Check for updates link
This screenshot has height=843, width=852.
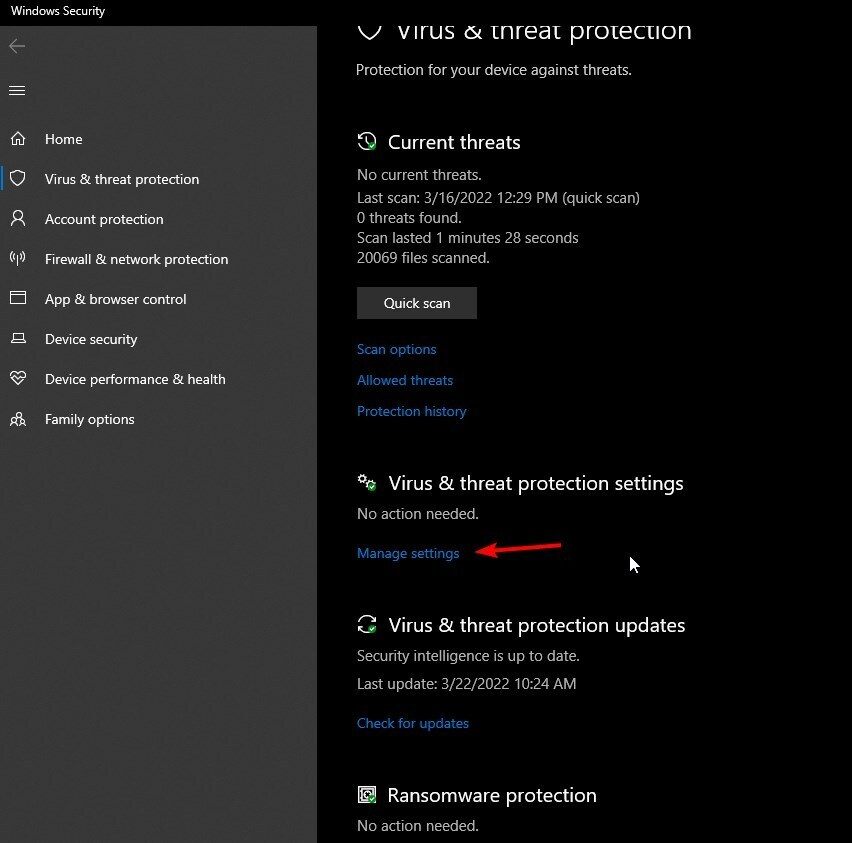(412, 723)
